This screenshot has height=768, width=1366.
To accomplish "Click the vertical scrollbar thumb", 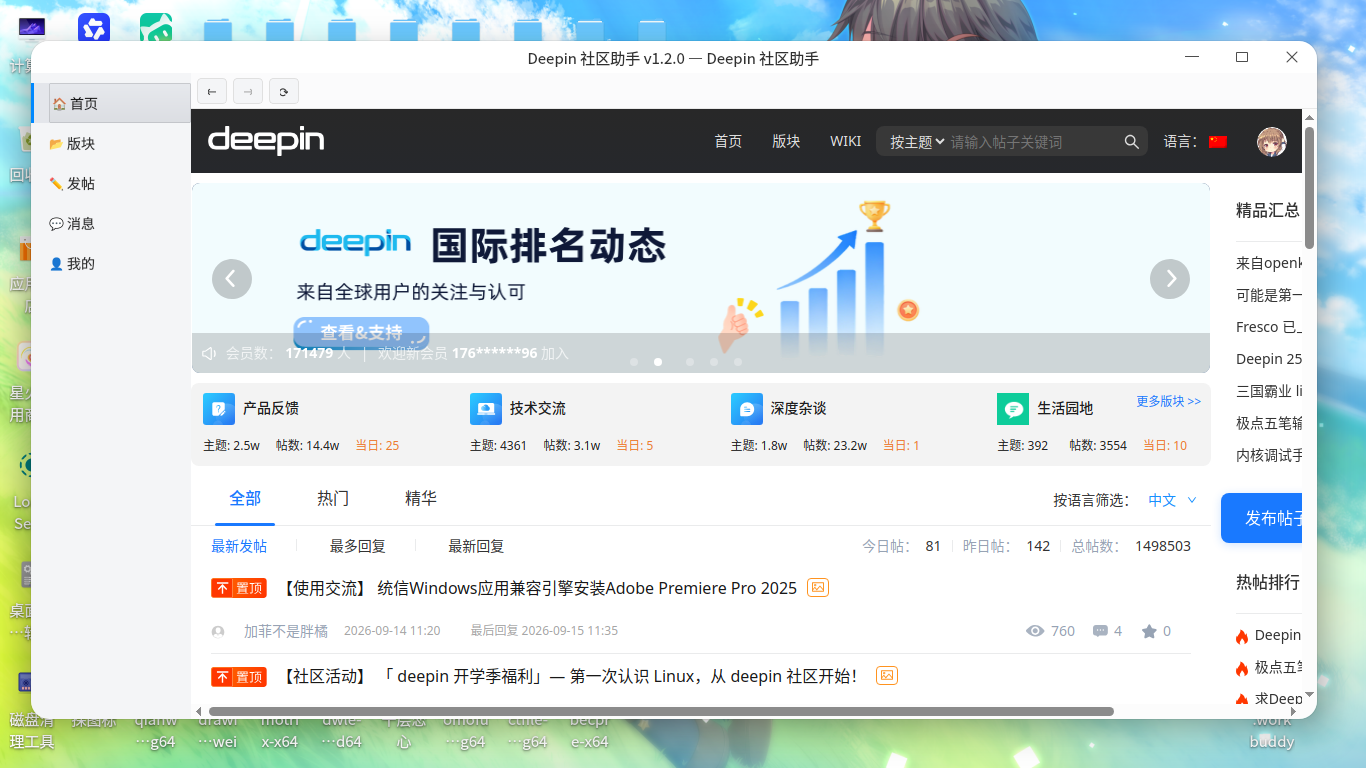I will coord(1309,187).
